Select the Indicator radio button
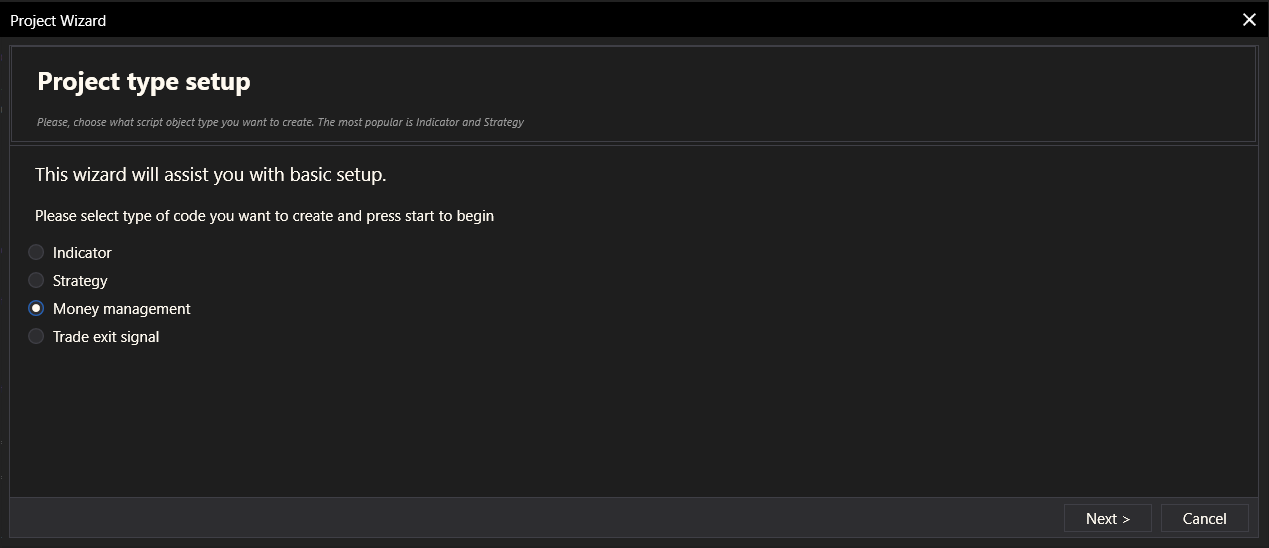 [x=36, y=252]
